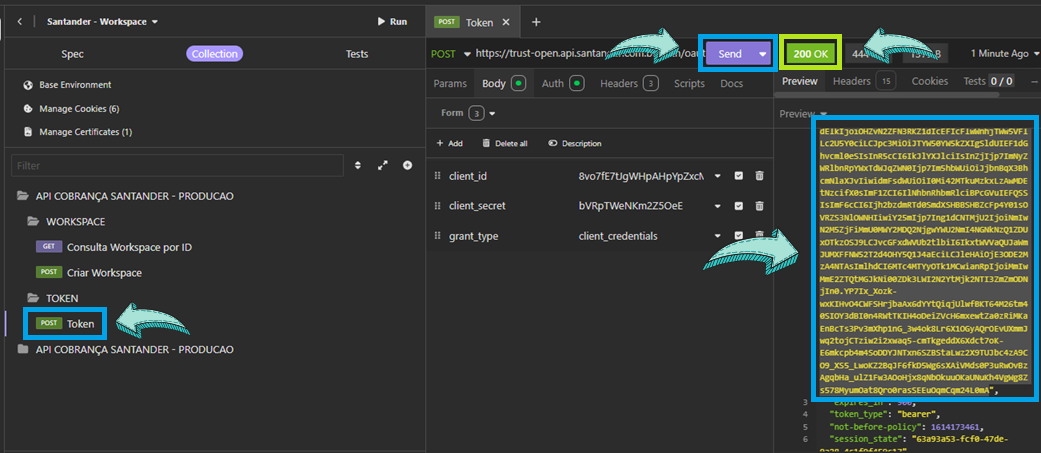Grab the client_secret row drag handle
The width and height of the screenshot is (1041, 453).
click(x=437, y=206)
